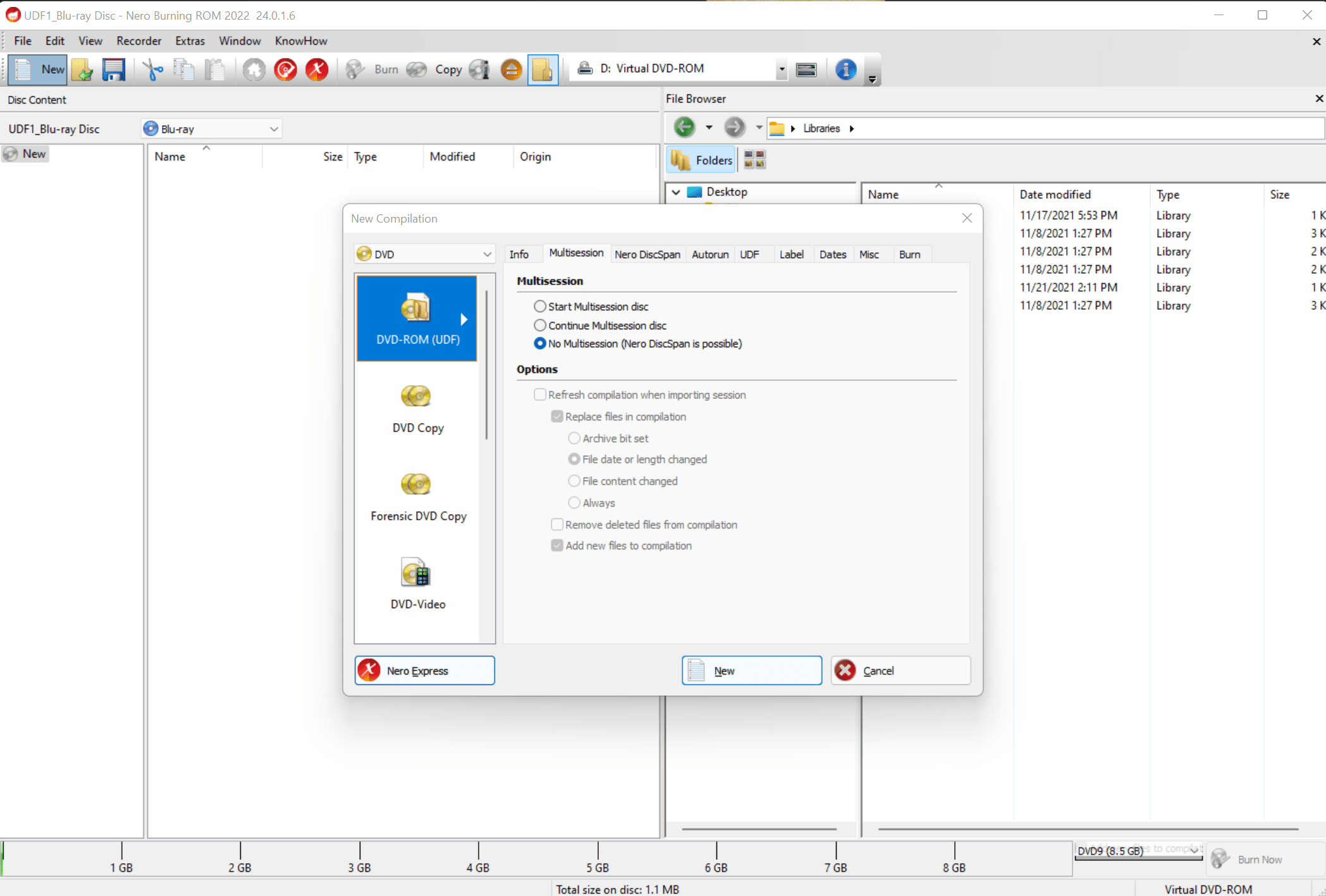Click the Cut scissors toolbar icon
The height and width of the screenshot is (896, 1326).
coord(152,70)
